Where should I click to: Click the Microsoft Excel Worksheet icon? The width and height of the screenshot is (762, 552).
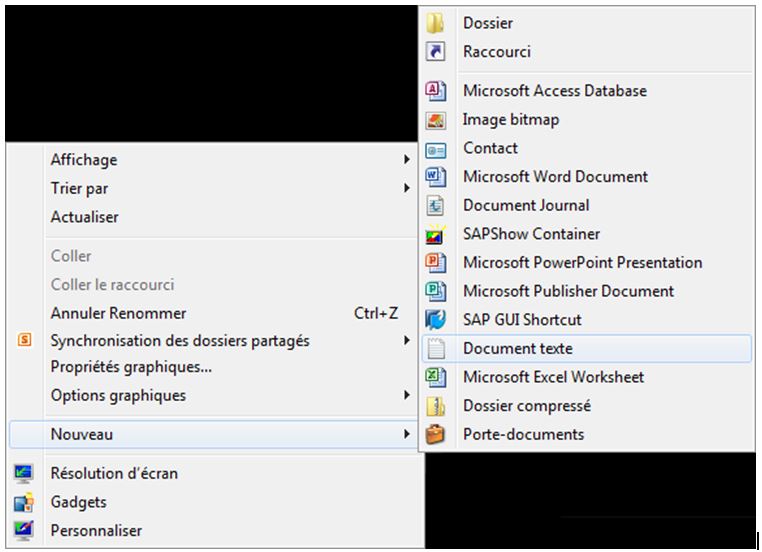pyautogui.click(x=436, y=378)
